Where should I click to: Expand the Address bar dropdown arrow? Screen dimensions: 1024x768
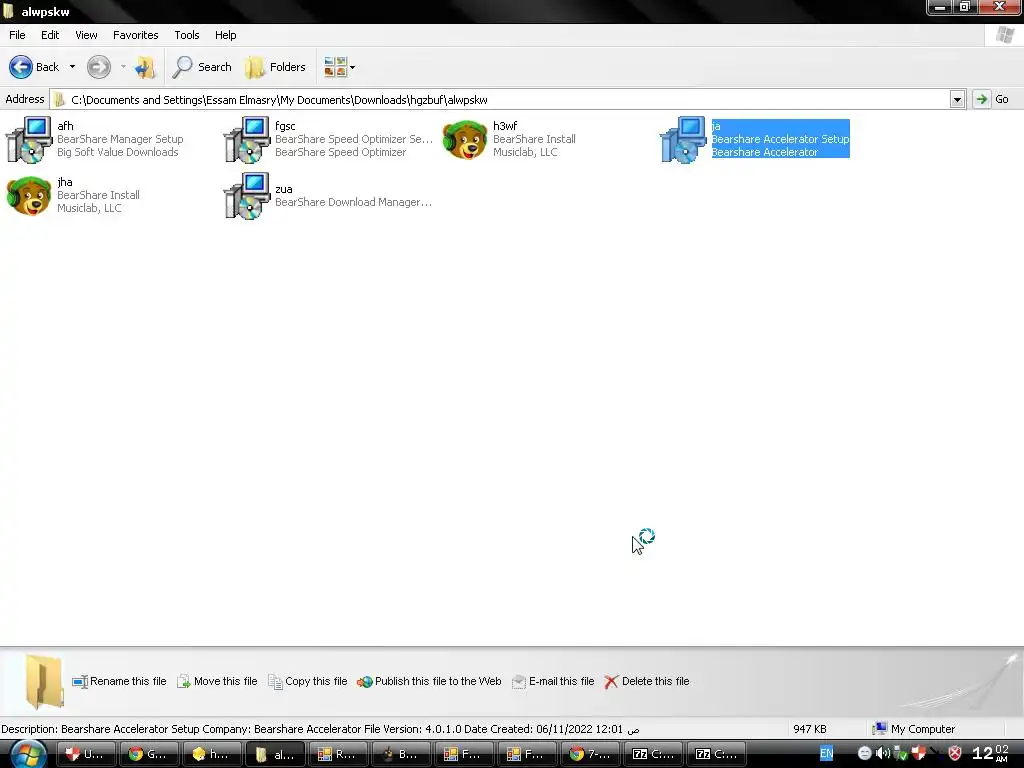click(957, 100)
